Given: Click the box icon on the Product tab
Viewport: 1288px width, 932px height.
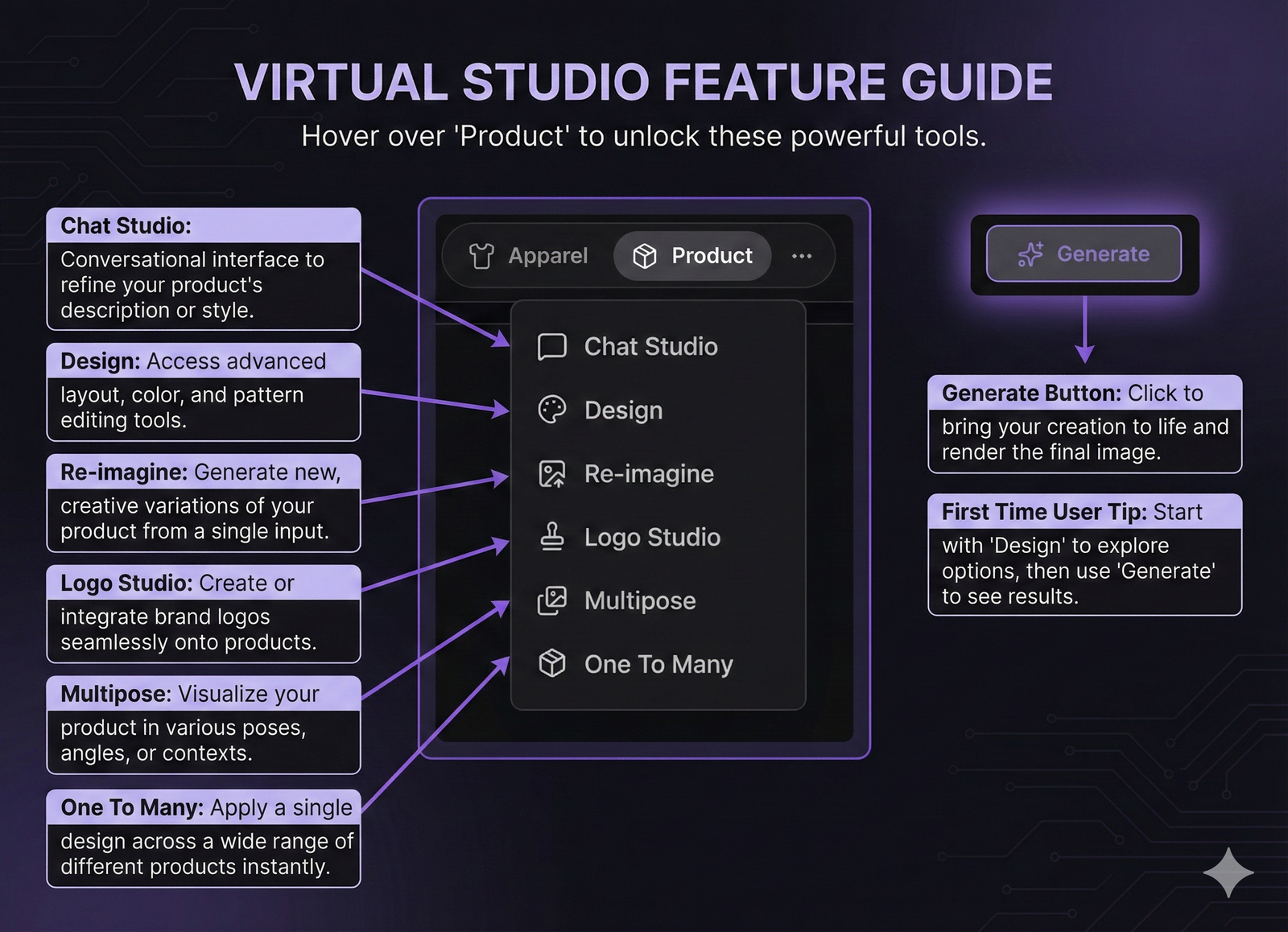Looking at the screenshot, I should [x=645, y=256].
